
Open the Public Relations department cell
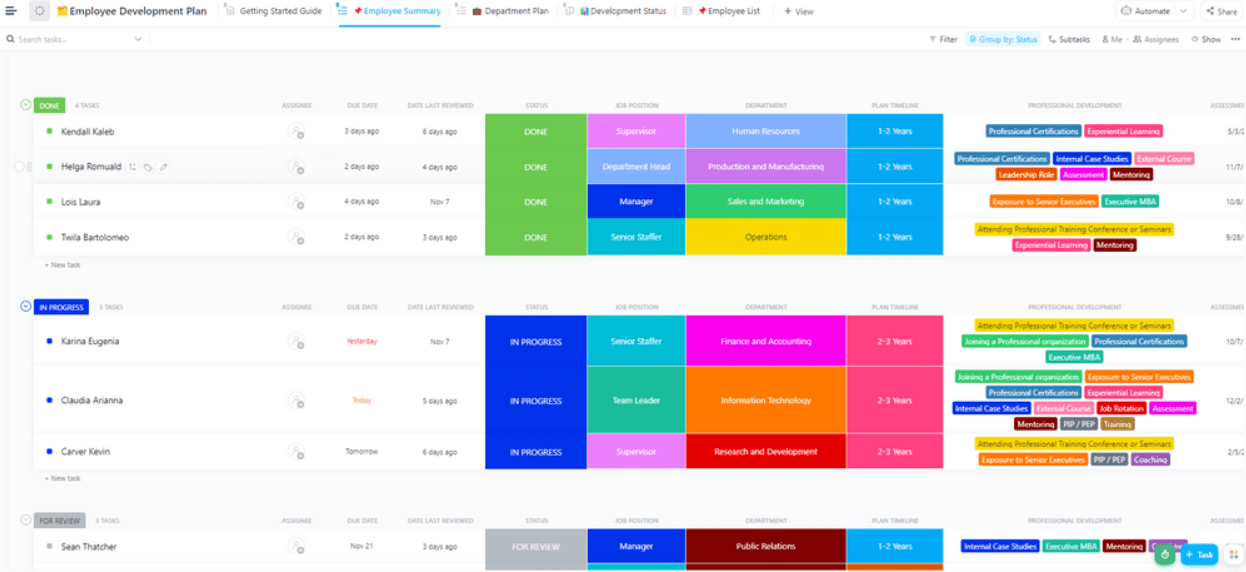(766, 547)
